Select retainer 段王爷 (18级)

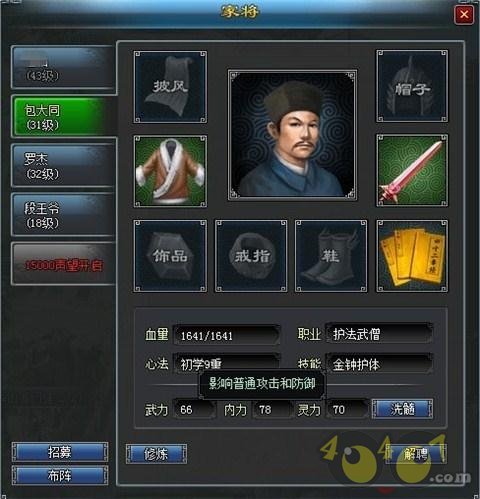tap(63, 214)
